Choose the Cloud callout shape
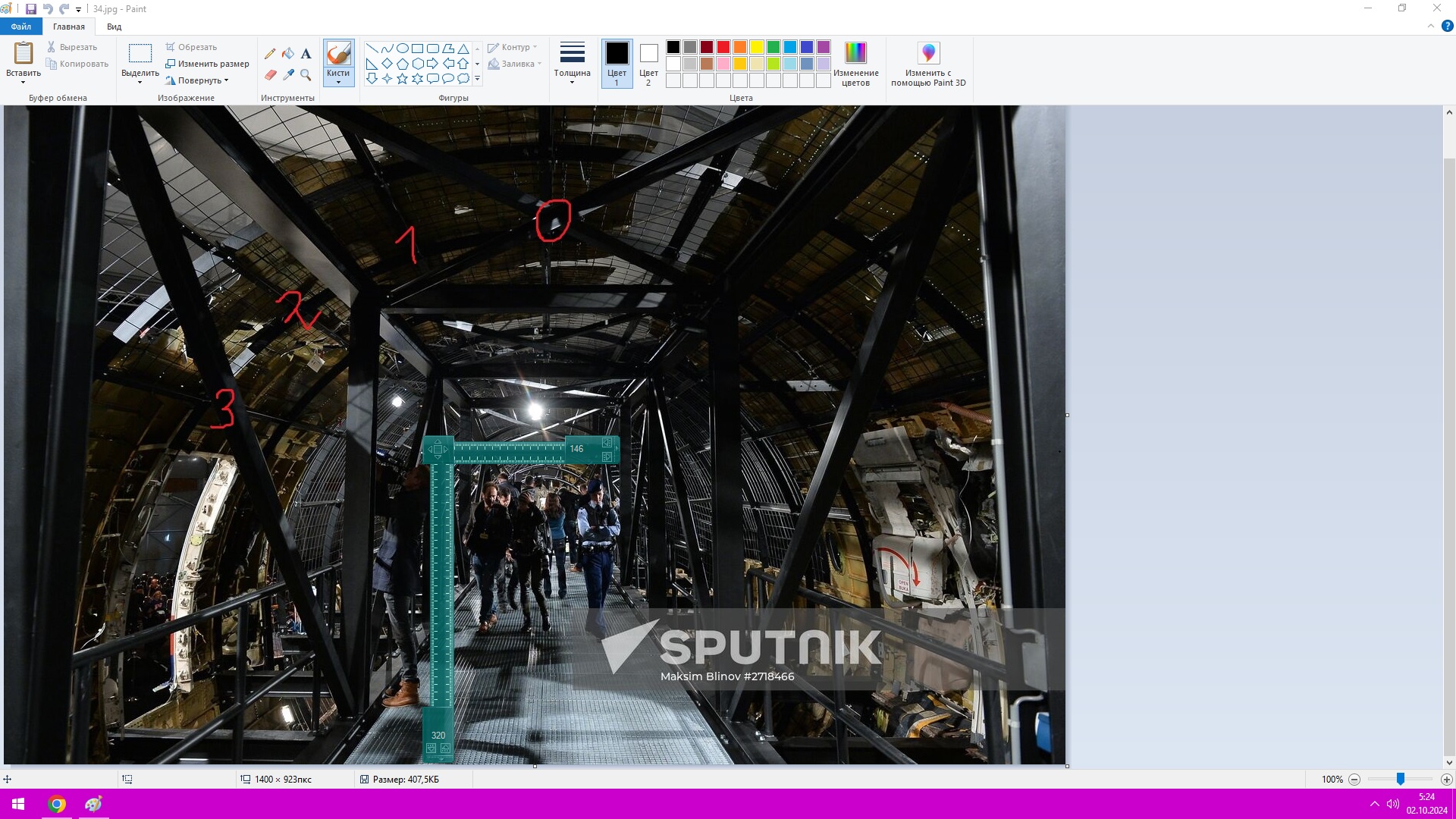Image resolution: width=1456 pixels, height=819 pixels. click(x=463, y=78)
